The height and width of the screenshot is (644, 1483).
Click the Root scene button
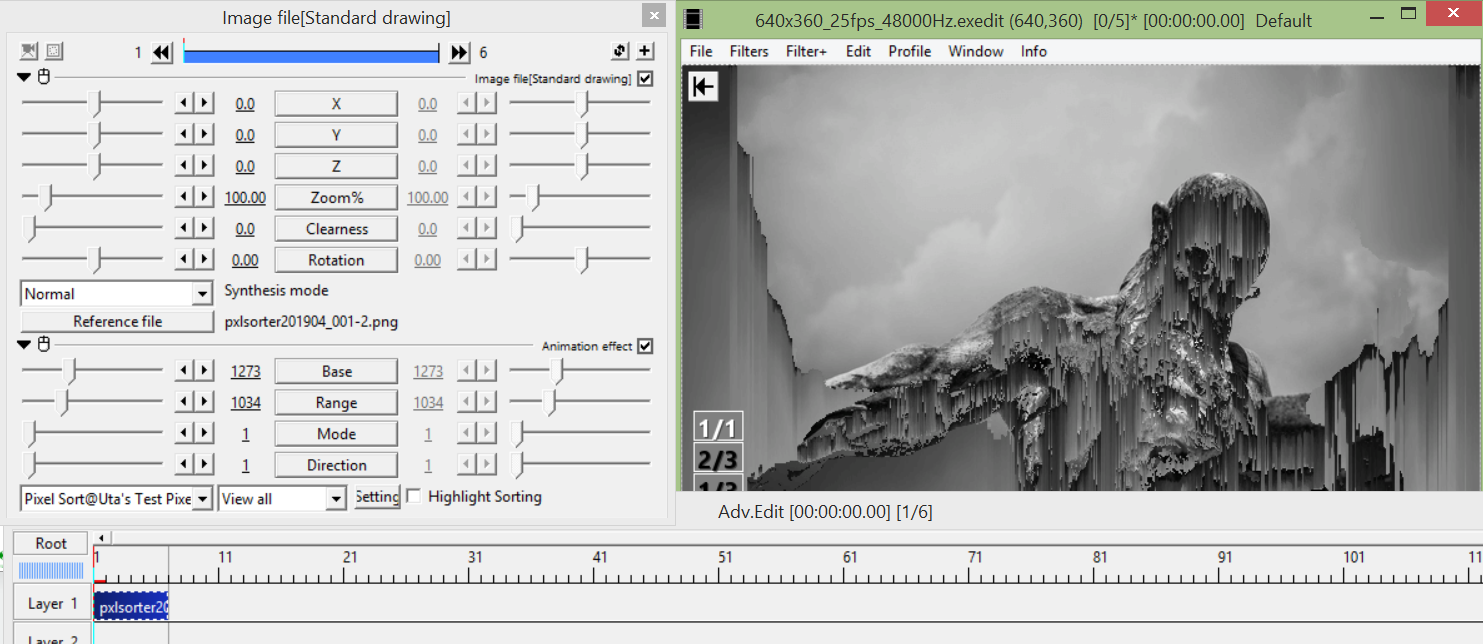pos(50,543)
